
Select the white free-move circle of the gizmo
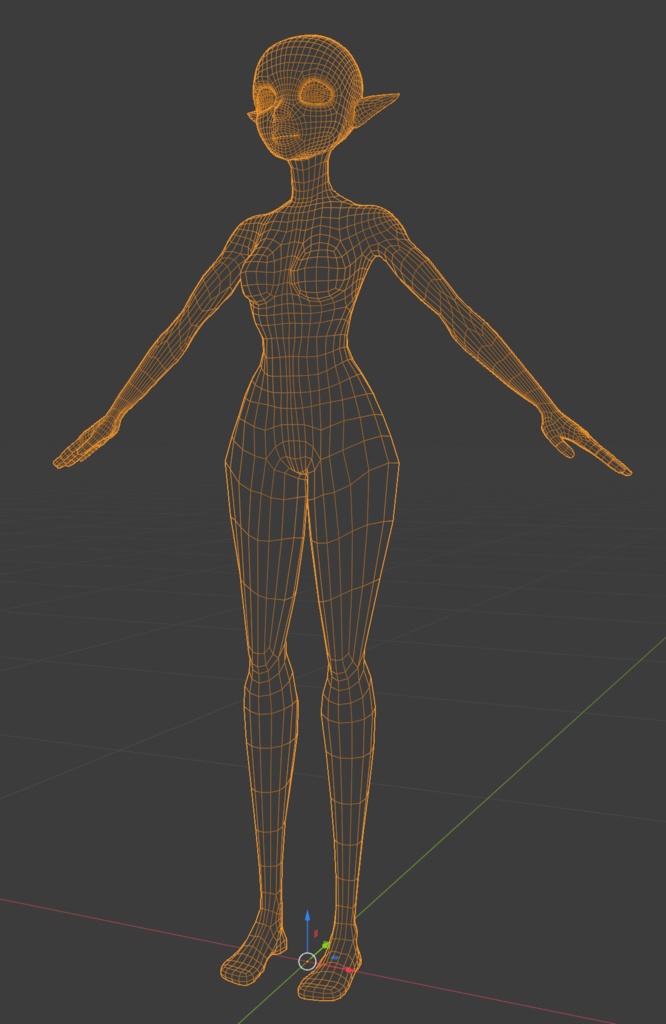[308, 961]
